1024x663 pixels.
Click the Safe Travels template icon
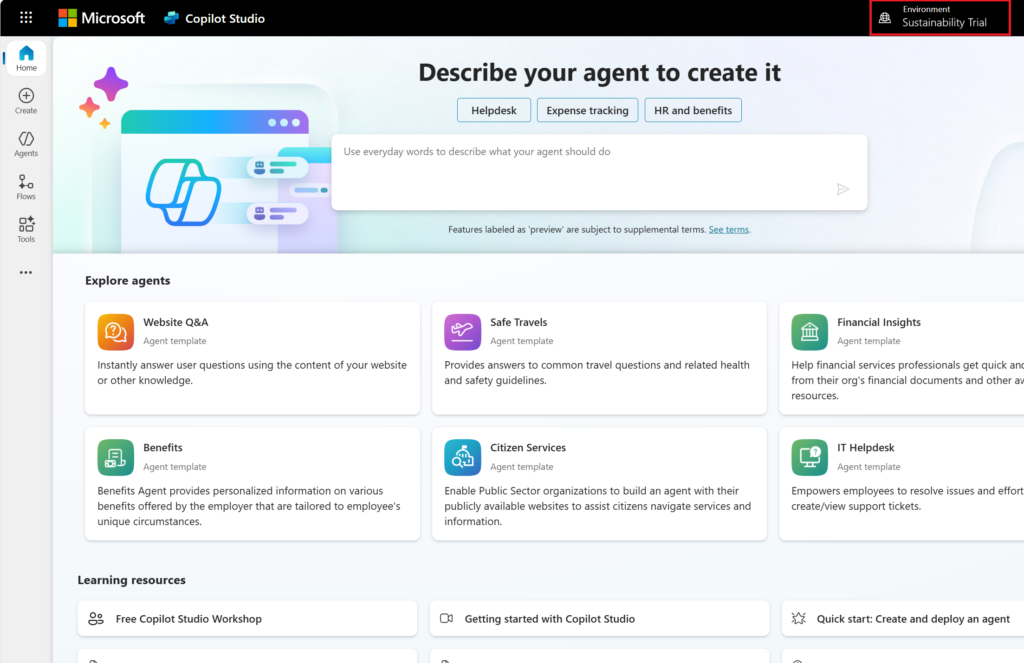tap(462, 332)
